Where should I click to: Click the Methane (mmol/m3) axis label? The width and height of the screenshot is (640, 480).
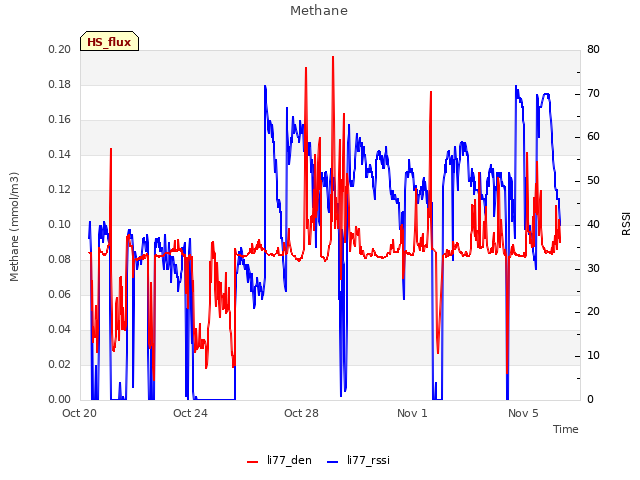click(x=14, y=227)
